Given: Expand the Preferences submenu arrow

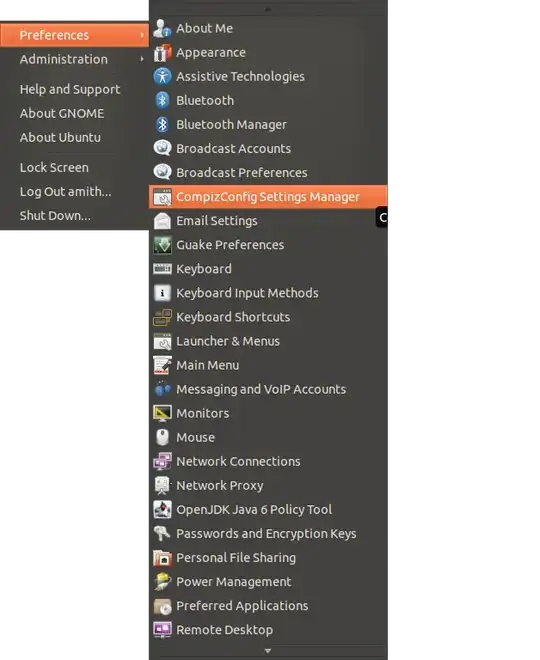Looking at the screenshot, I should click(142, 35).
